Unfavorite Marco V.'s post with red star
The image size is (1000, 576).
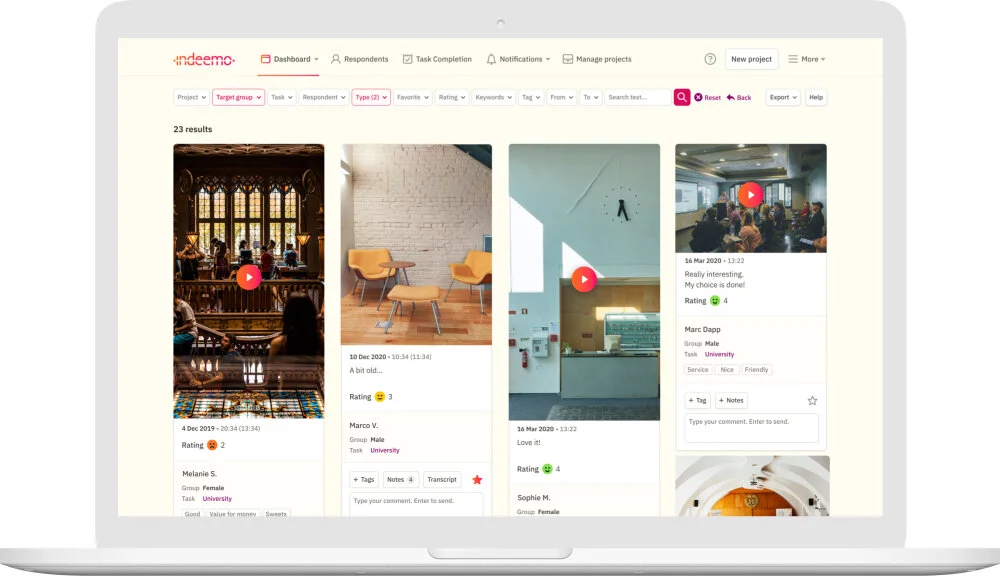point(477,480)
